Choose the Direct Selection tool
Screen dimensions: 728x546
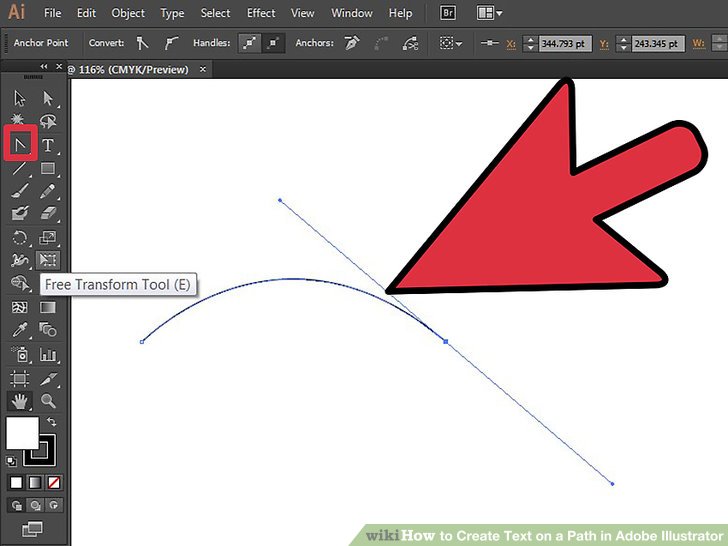point(47,98)
